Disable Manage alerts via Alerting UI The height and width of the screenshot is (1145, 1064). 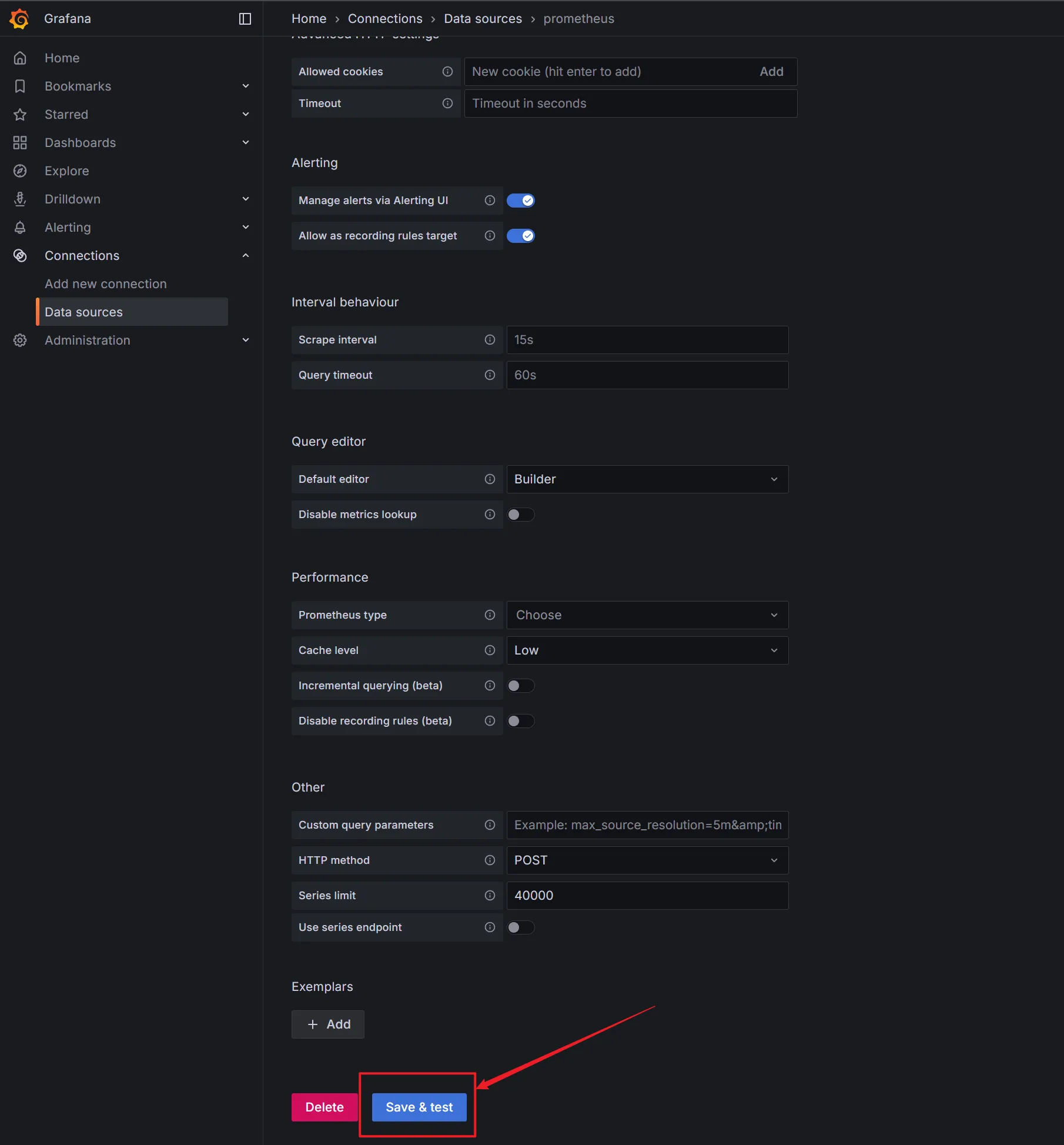pyautogui.click(x=521, y=201)
